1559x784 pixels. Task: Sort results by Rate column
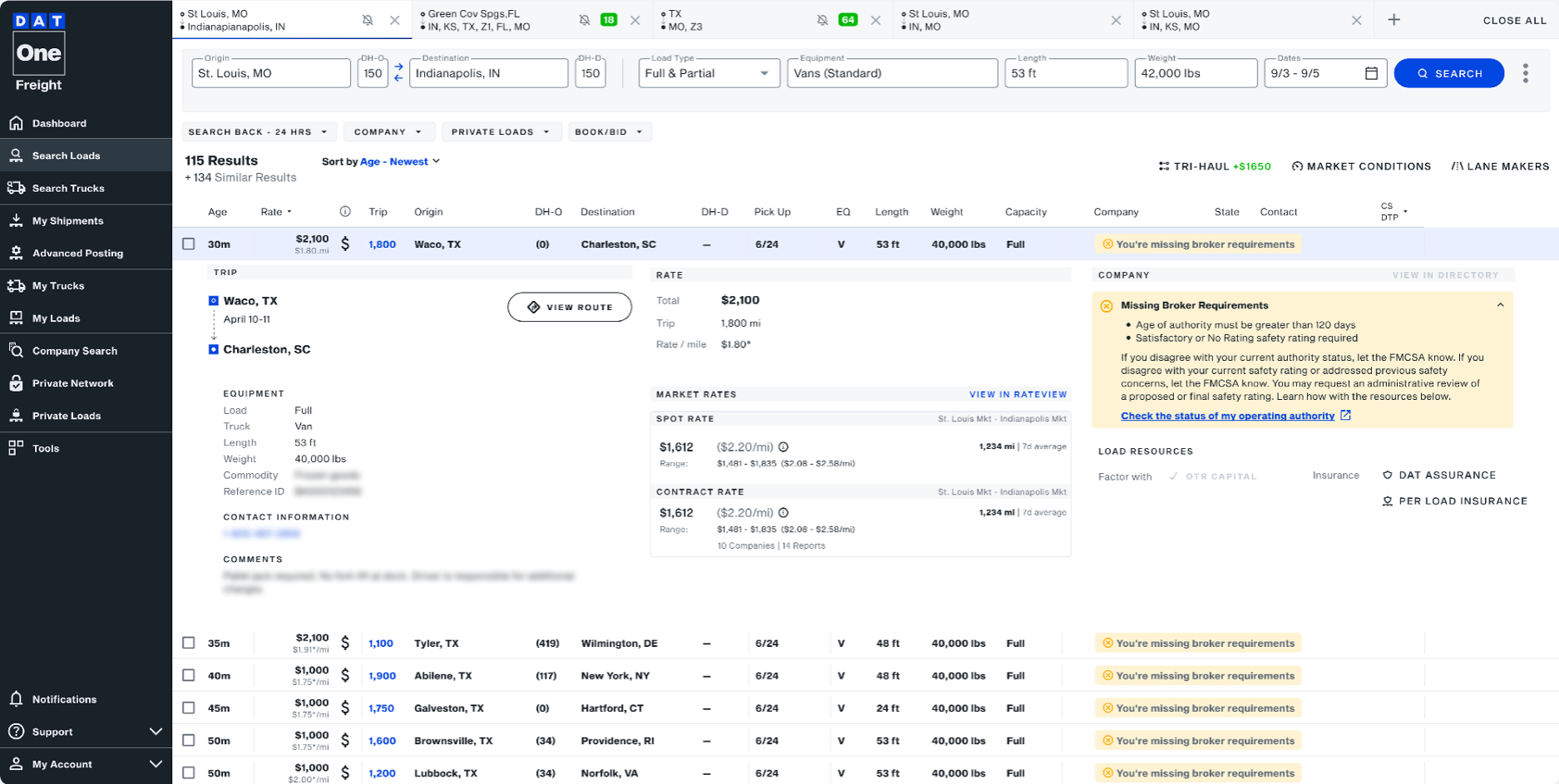tap(276, 211)
